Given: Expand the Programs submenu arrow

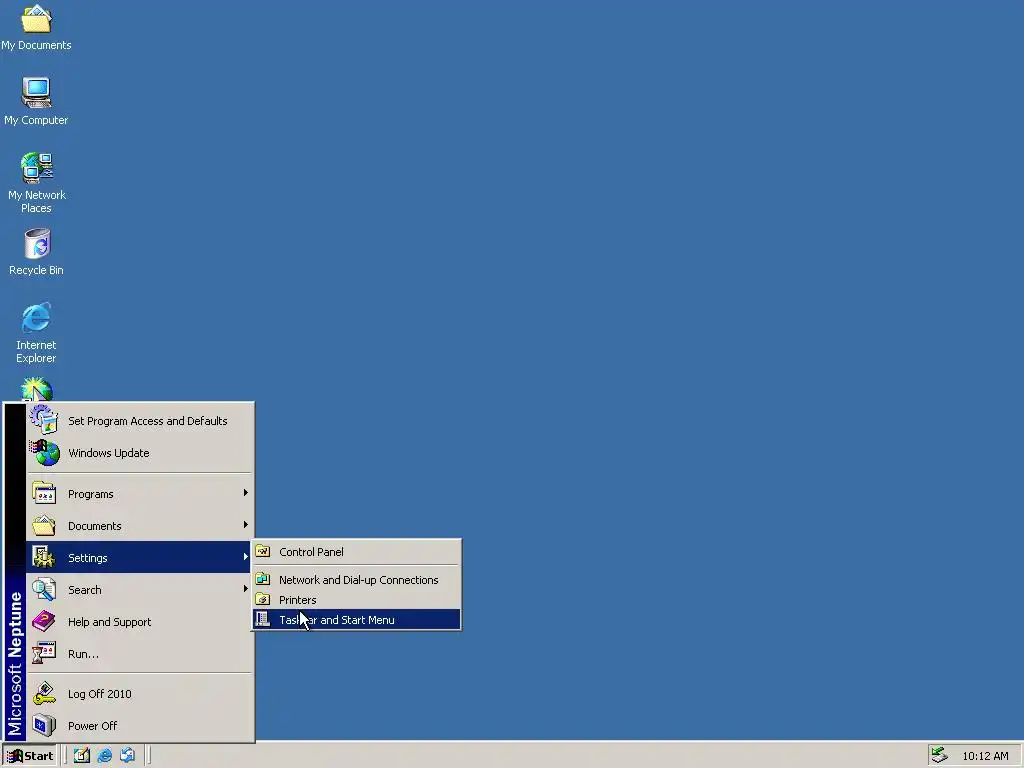Looking at the screenshot, I should (x=246, y=492).
